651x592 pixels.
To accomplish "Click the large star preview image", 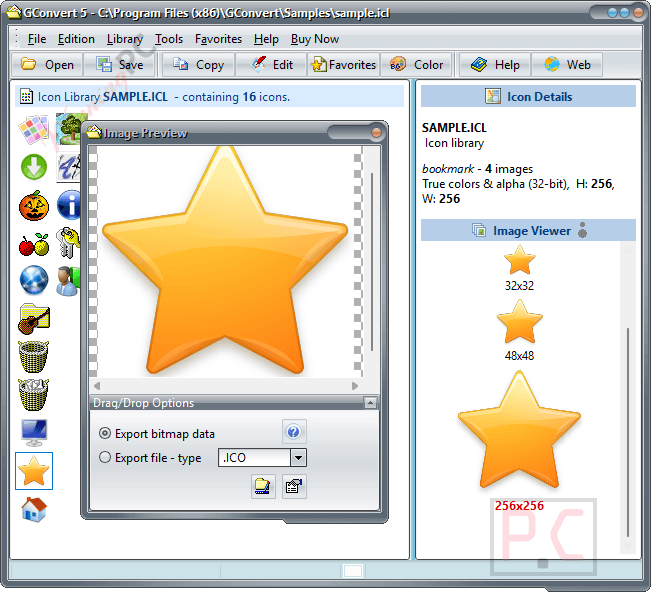I will point(225,260).
